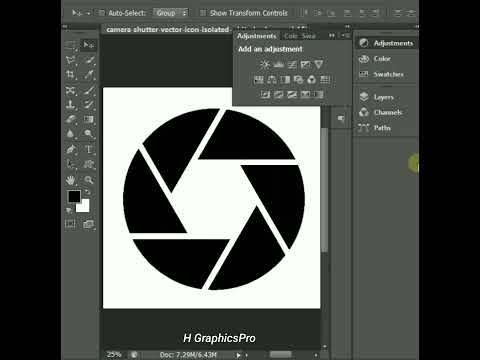
Task: Add a Brightness/Contrast adjustment
Action: tap(265, 64)
